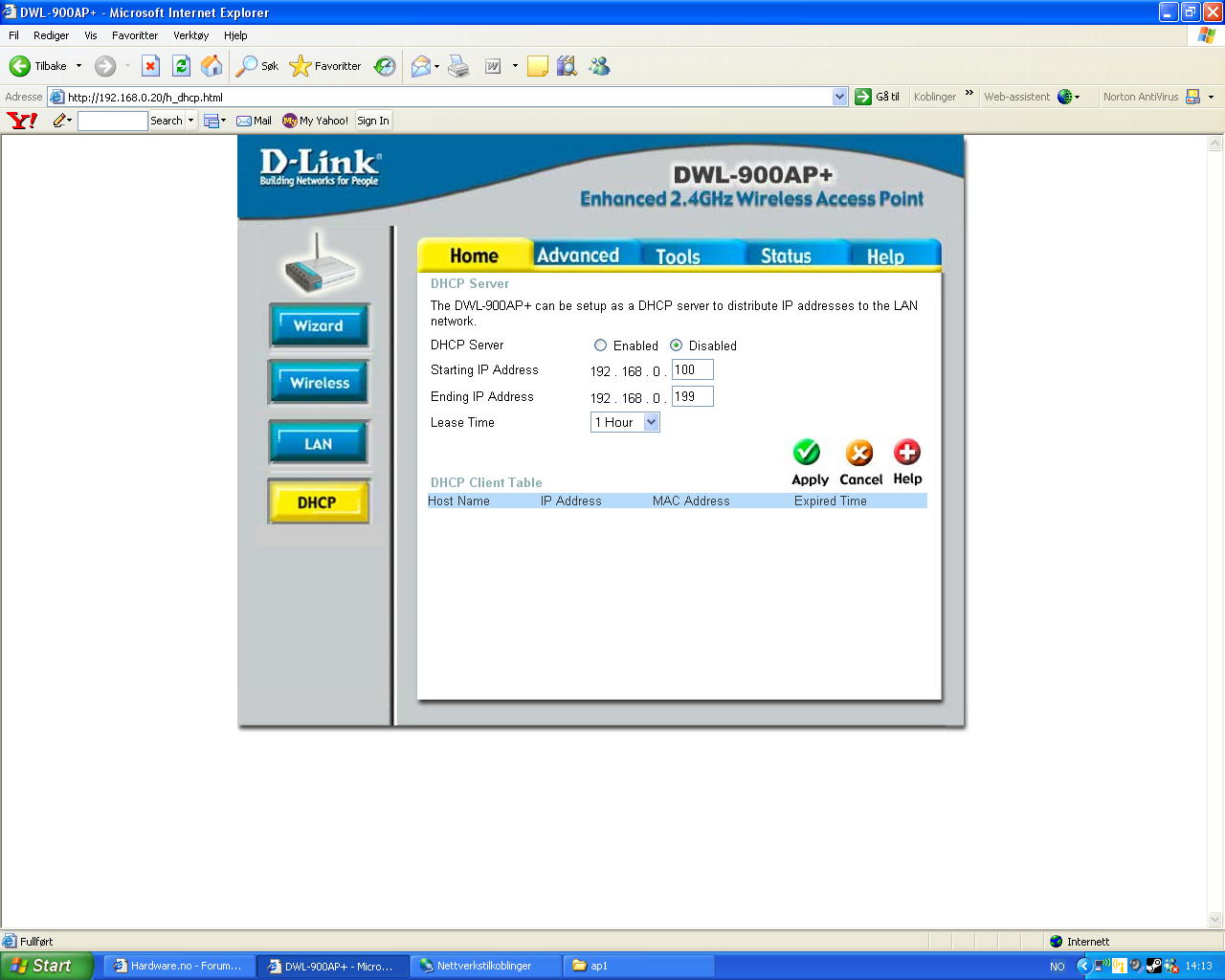1225x980 pixels.
Task: Open the Research books icon
Action: [x=568, y=66]
